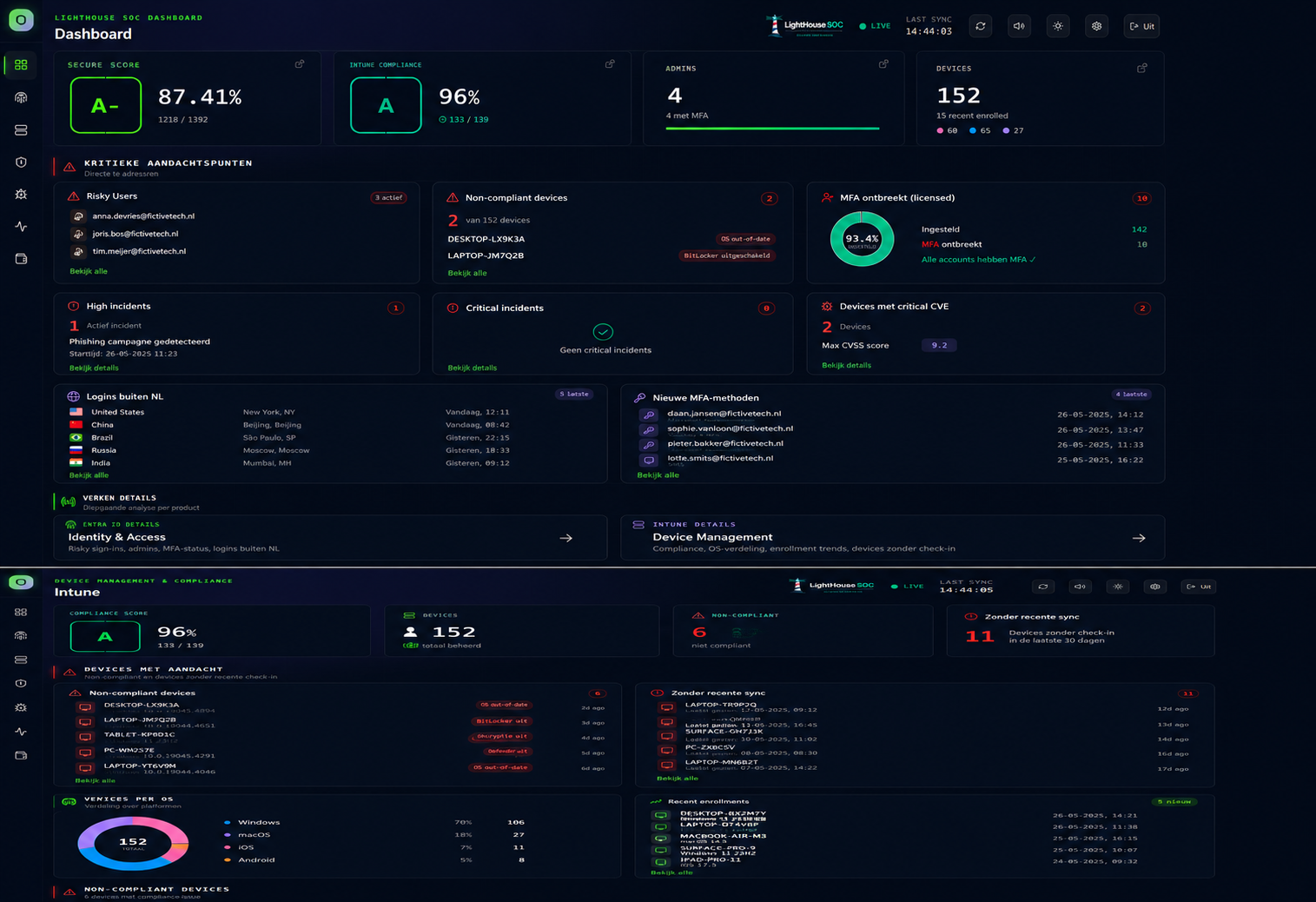This screenshot has width=1316, height=902.
Task: Click Bekijk alle under Nieuwe MFA-methoden
Action: click(x=658, y=475)
